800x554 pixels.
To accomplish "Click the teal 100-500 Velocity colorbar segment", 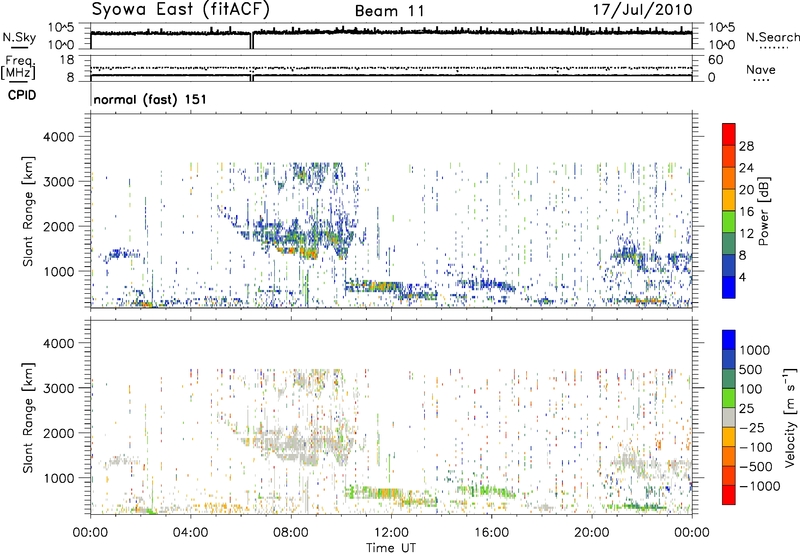I will [x=729, y=379].
